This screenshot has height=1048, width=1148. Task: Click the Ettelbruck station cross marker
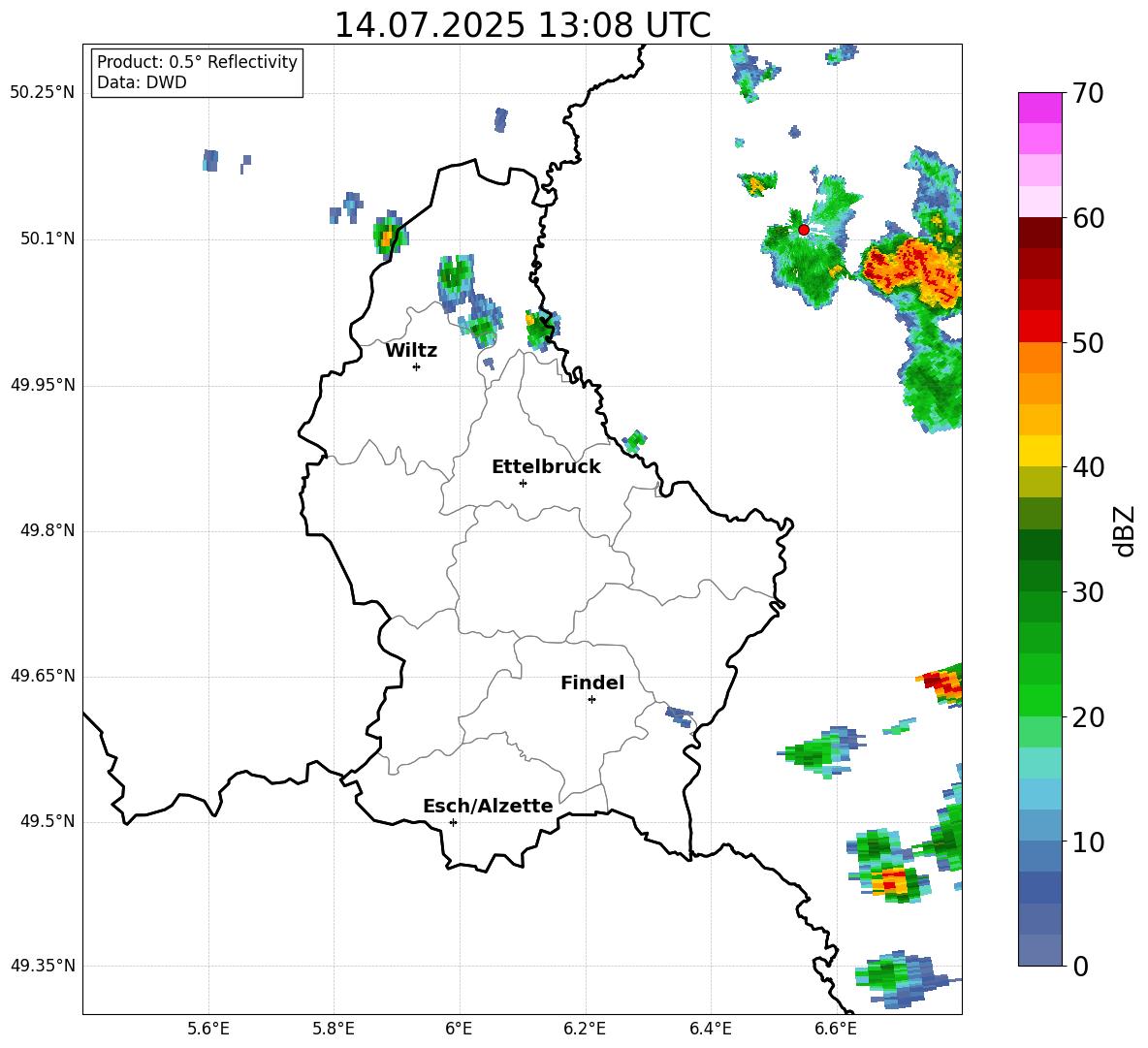click(523, 483)
